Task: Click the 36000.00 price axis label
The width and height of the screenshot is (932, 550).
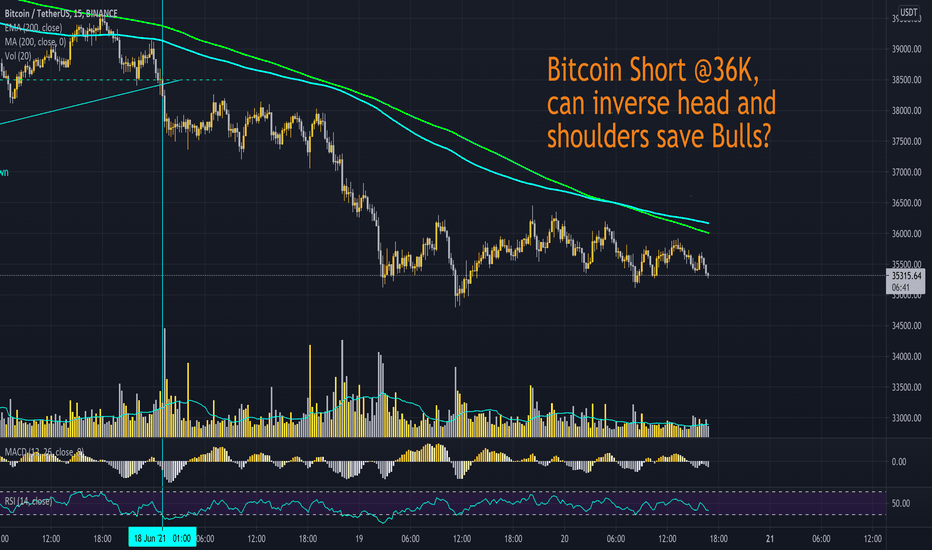Action: pyautogui.click(x=906, y=234)
